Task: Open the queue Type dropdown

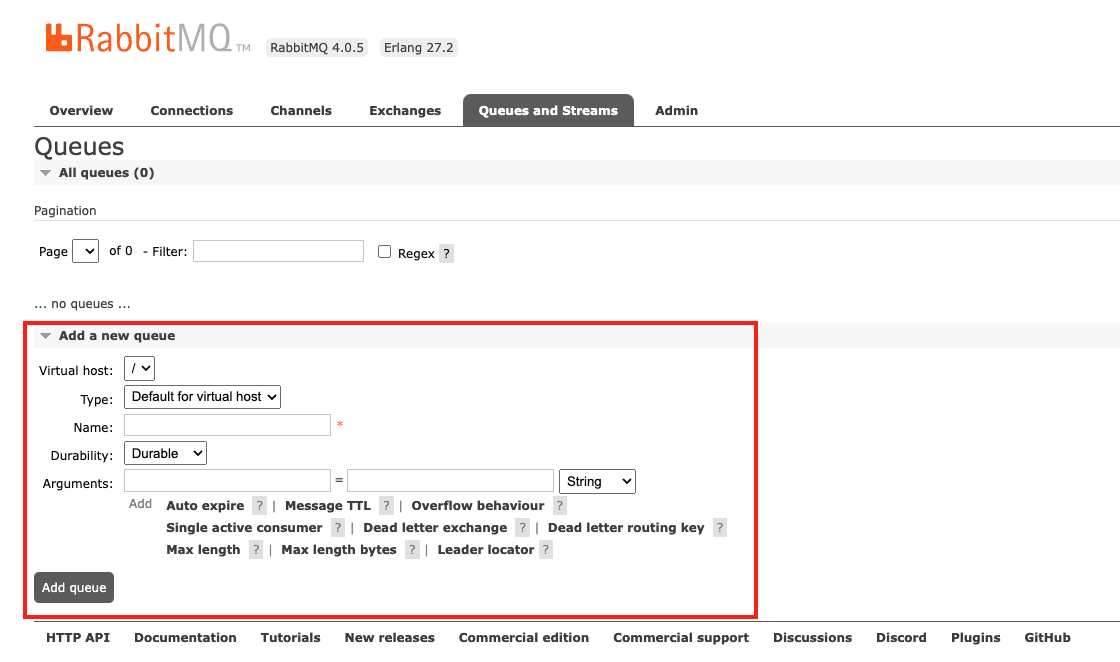Action: pyautogui.click(x=202, y=397)
